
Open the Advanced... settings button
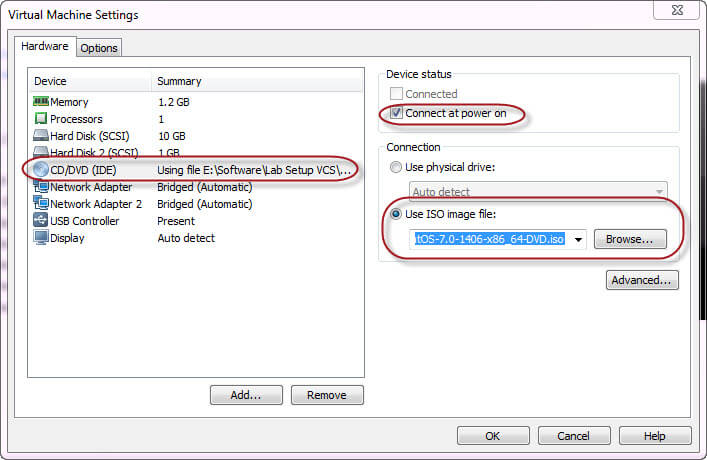pyautogui.click(x=642, y=280)
